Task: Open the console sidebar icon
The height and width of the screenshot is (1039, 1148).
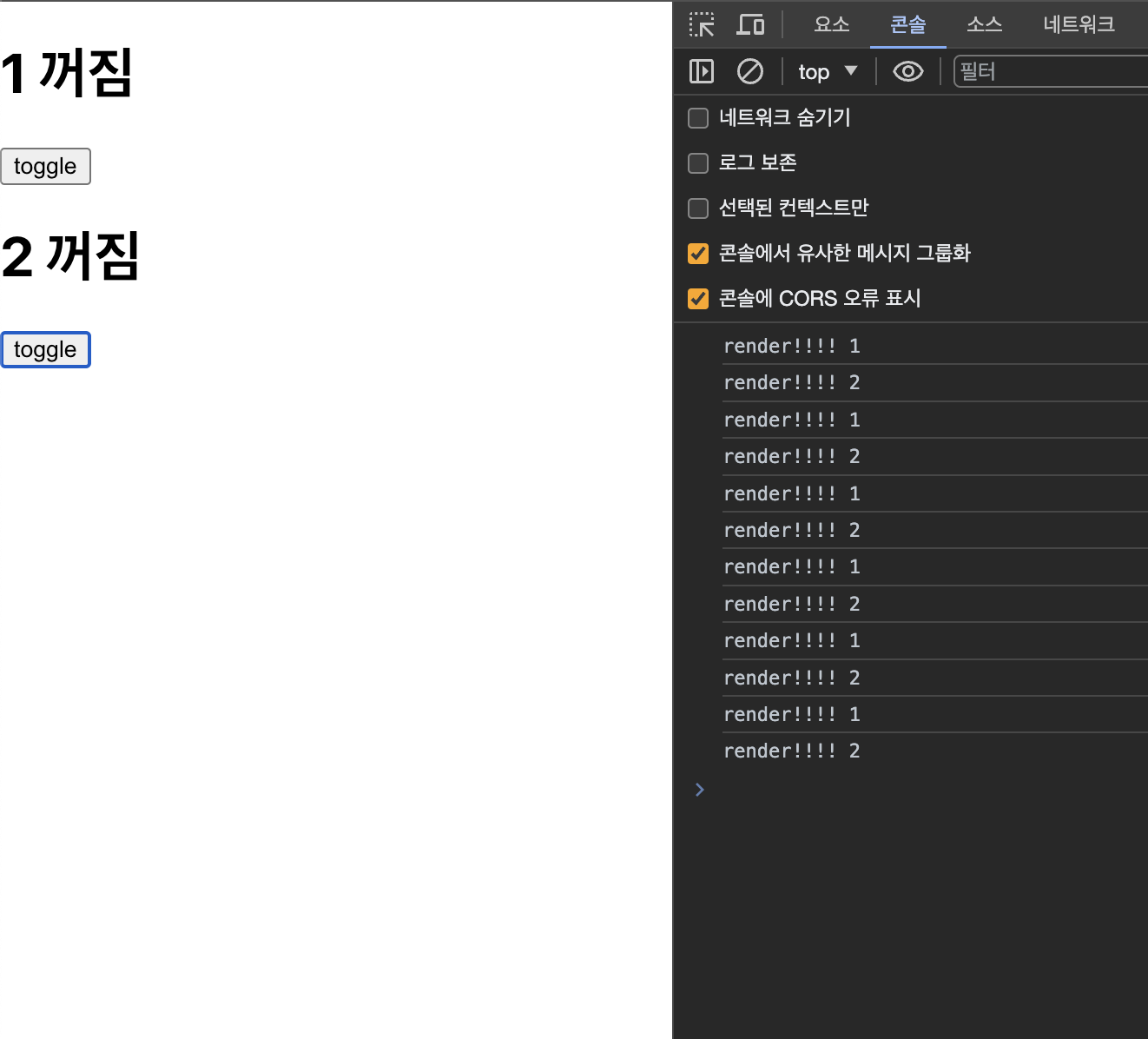Action: [703, 71]
